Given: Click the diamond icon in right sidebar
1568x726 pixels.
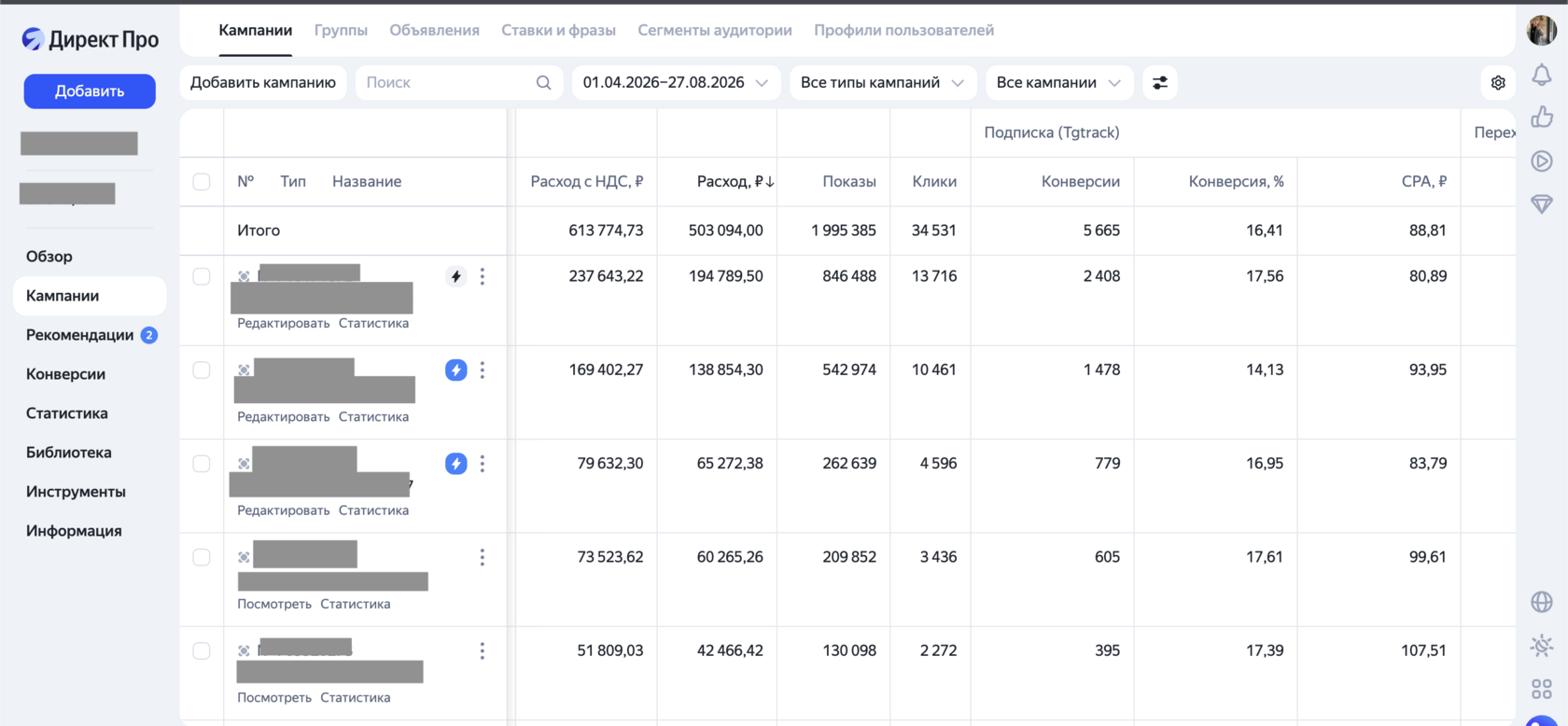Looking at the screenshot, I should [1542, 203].
